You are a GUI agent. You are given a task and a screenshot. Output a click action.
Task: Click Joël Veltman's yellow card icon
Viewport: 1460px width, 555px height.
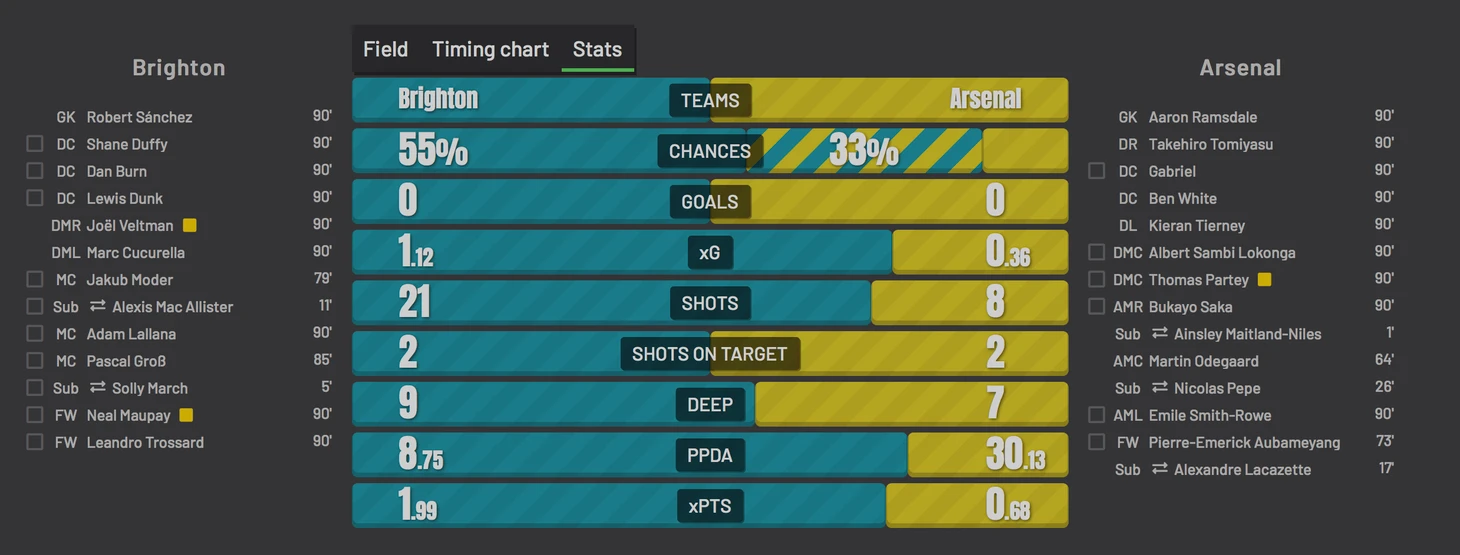(x=189, y=225)
